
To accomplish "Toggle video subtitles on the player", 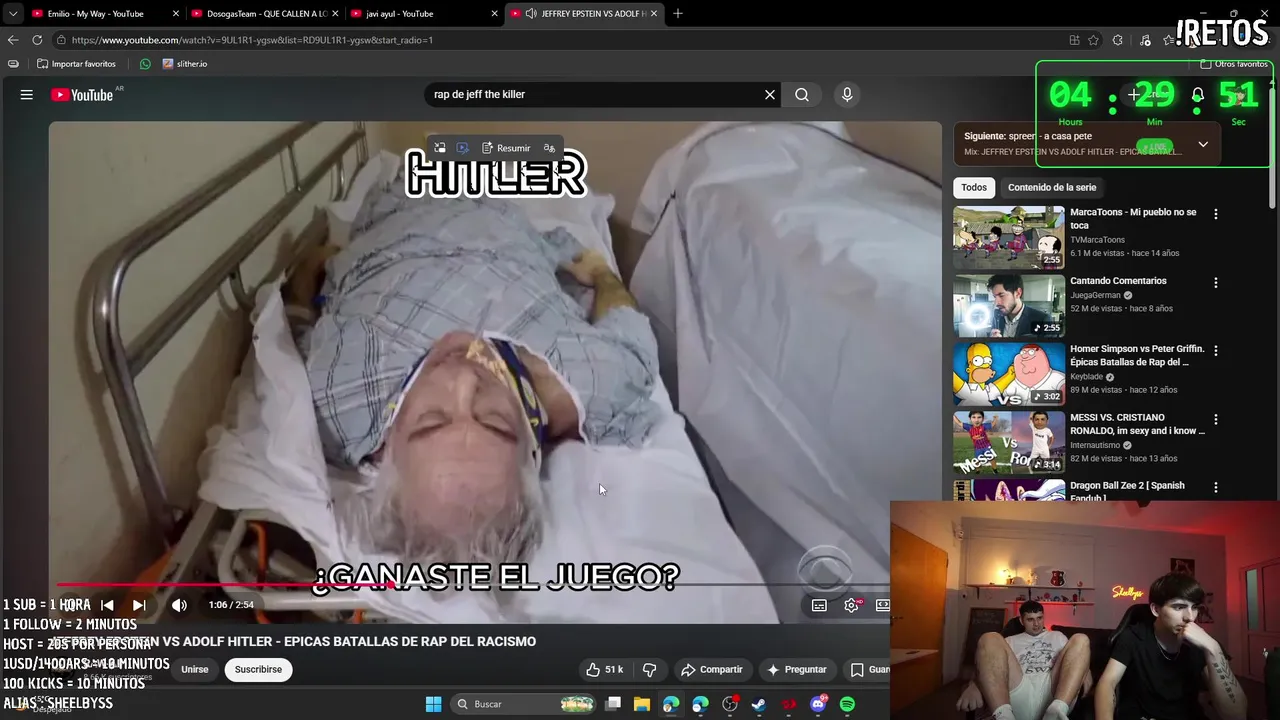I will [x=819, y=605].
